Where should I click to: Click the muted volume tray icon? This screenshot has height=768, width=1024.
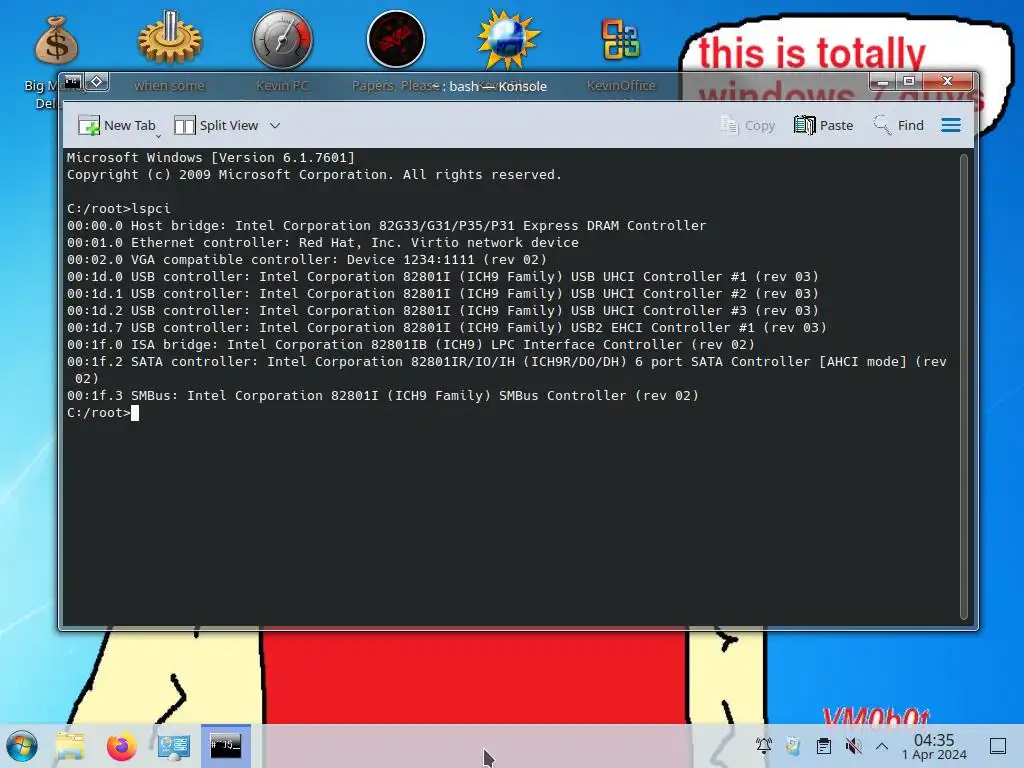(853, 746)
